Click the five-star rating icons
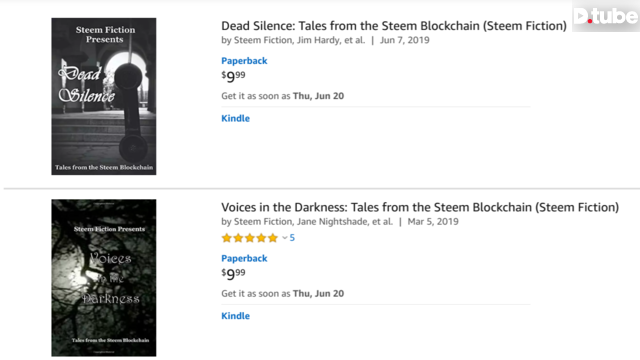Viewport: 640px width, 360px height. [249, 238]
